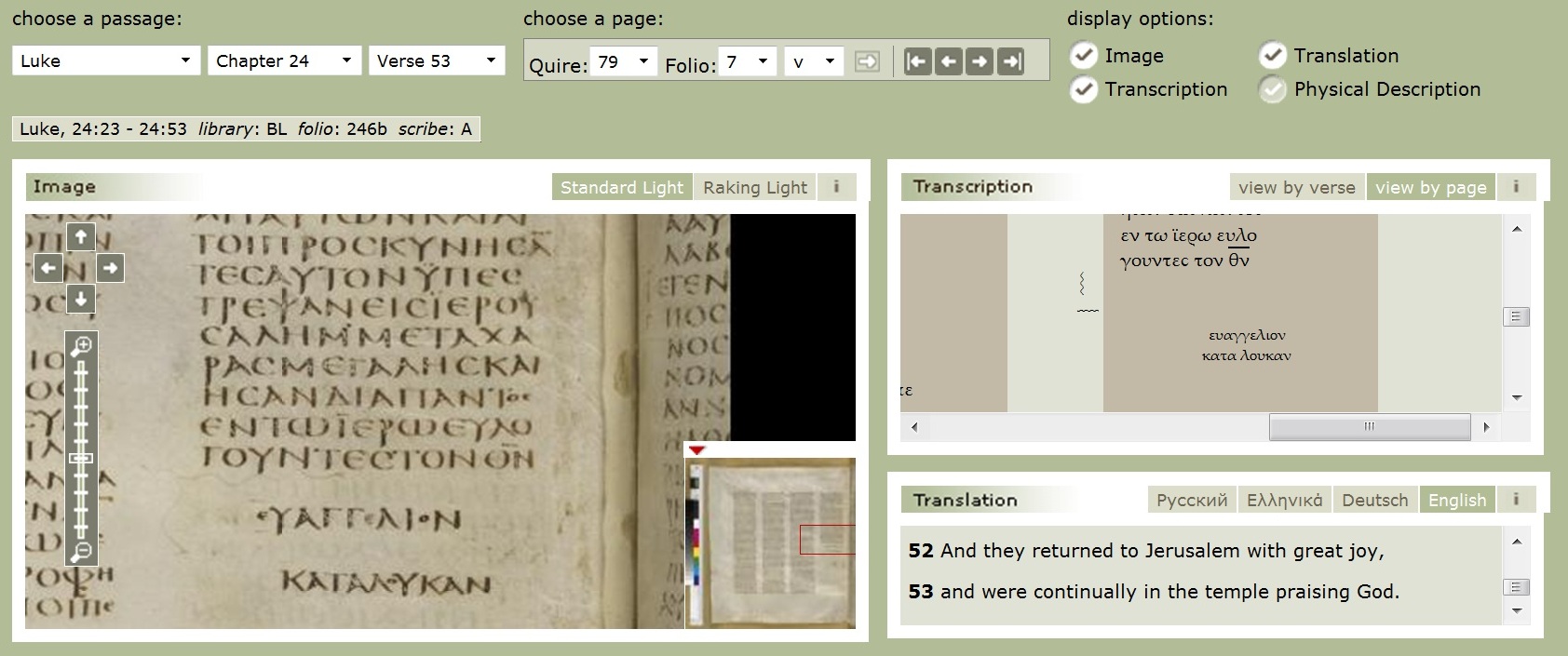Click the 'εν τω ϊερω ευλο' transcription line
The image size is (1568, 656).
tap(1189, 235)
